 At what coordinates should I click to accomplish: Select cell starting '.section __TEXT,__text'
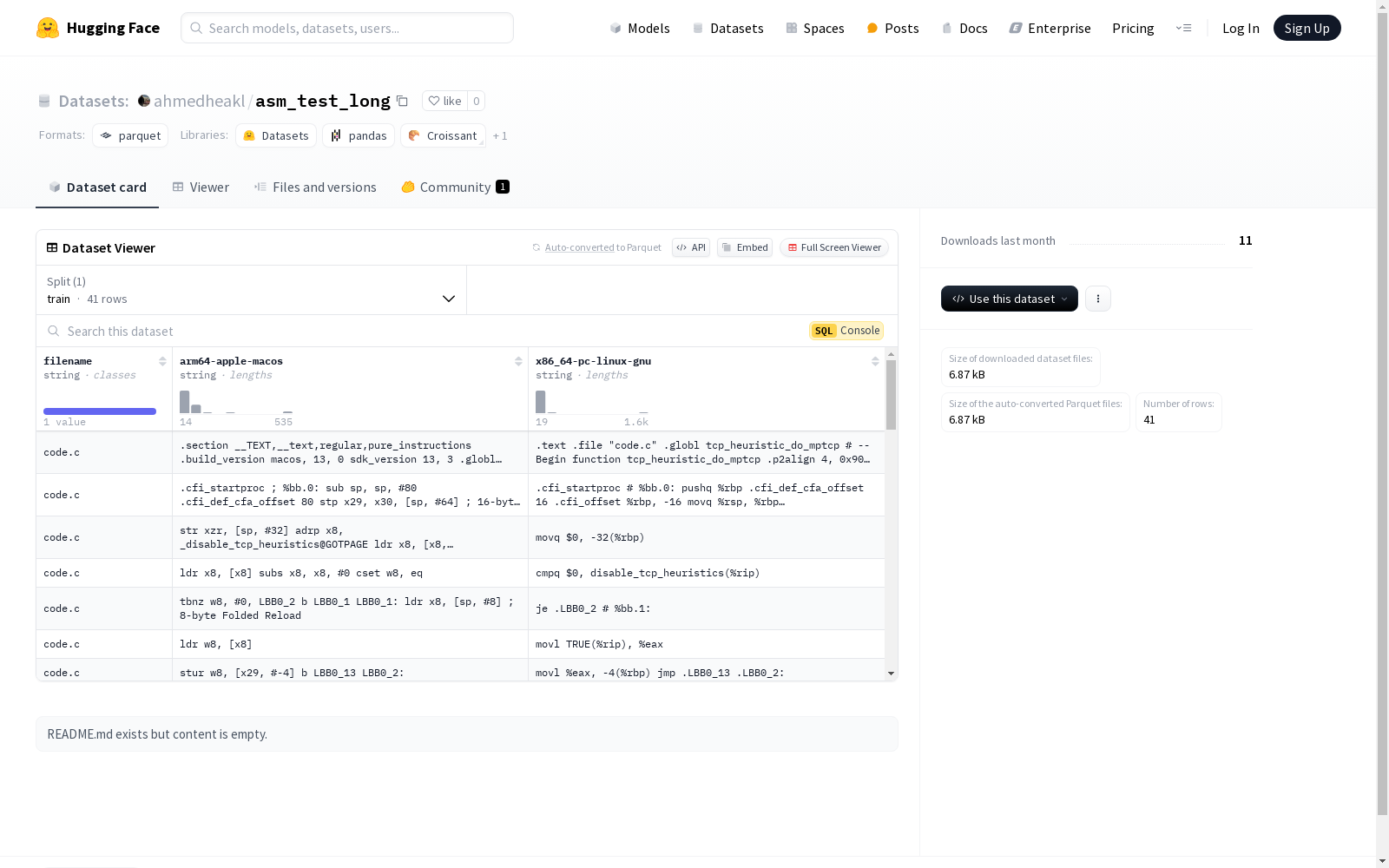coord(350,452)
